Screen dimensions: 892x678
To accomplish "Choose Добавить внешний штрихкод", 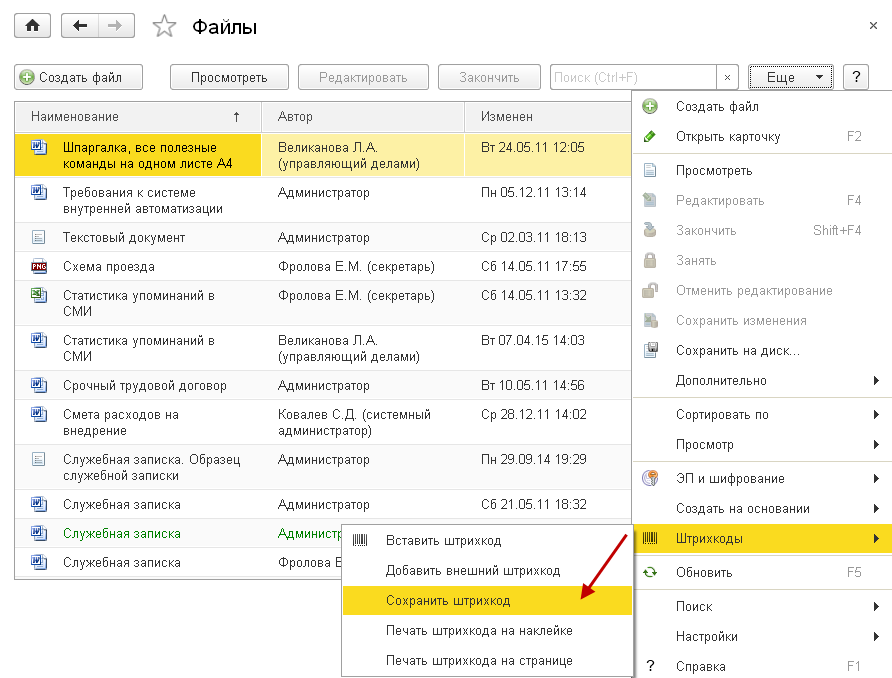I will click(473, 571).
